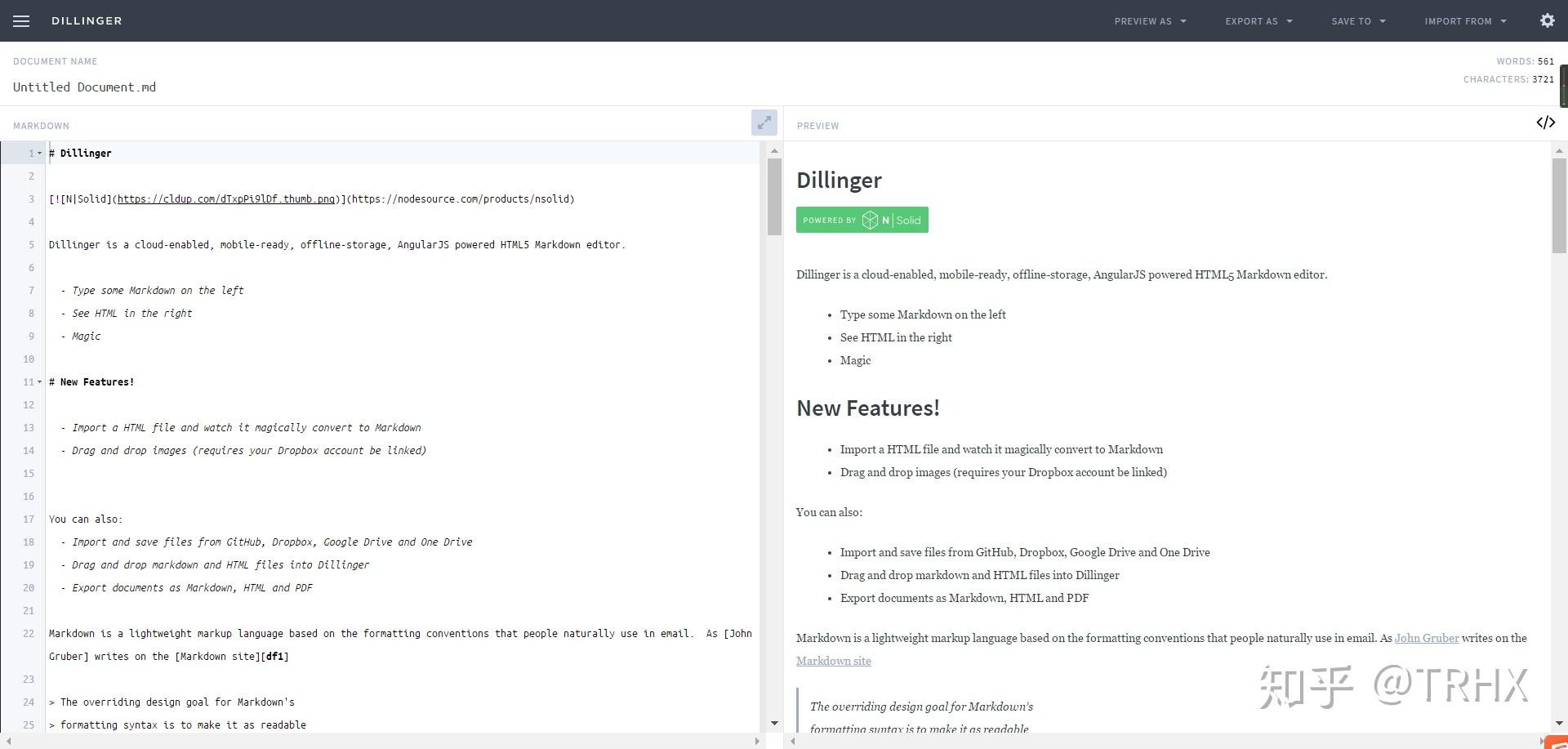
Task: Click 'Type some Markdown on the left' in editor
Action: [158, 291]
